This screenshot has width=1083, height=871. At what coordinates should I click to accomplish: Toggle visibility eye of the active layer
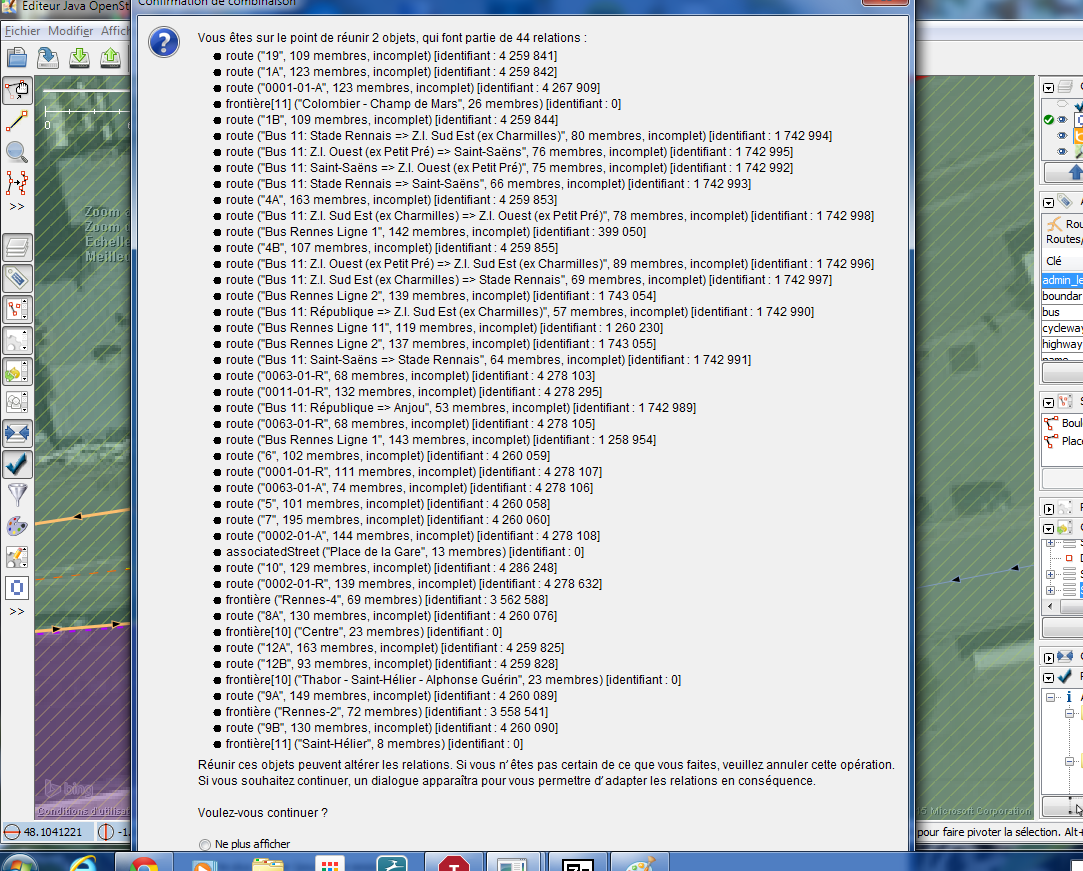pyautogui.click(x=1062, y=120)
